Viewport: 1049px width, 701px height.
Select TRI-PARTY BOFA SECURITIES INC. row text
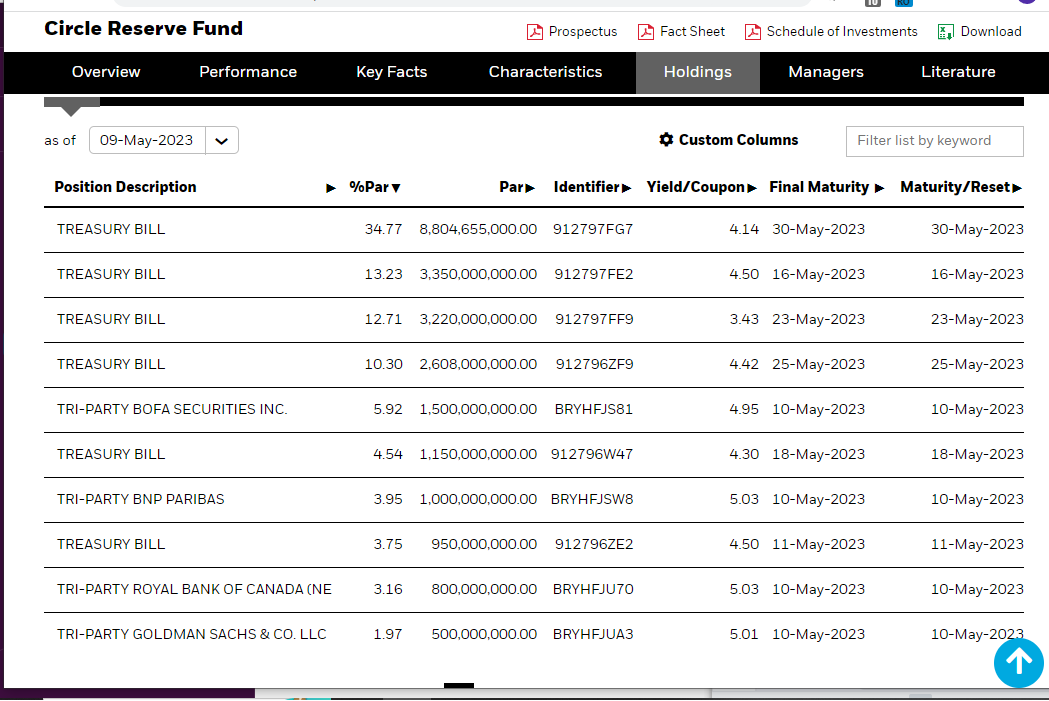(172, 409)
